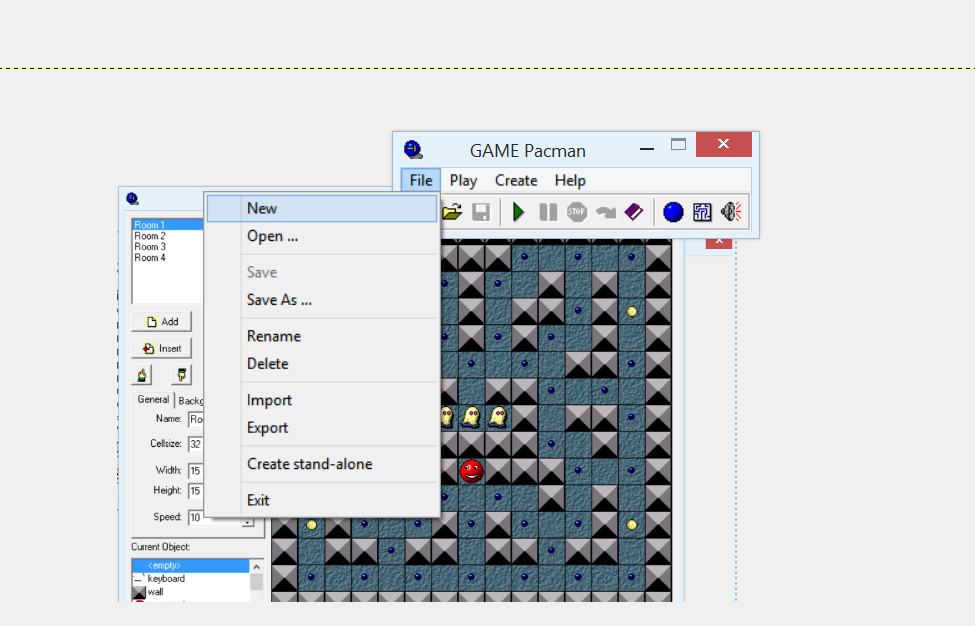The height and width of the screenshot is (626, 975).
Task: Select Room 4 in room list
Action: click(168, 257)
